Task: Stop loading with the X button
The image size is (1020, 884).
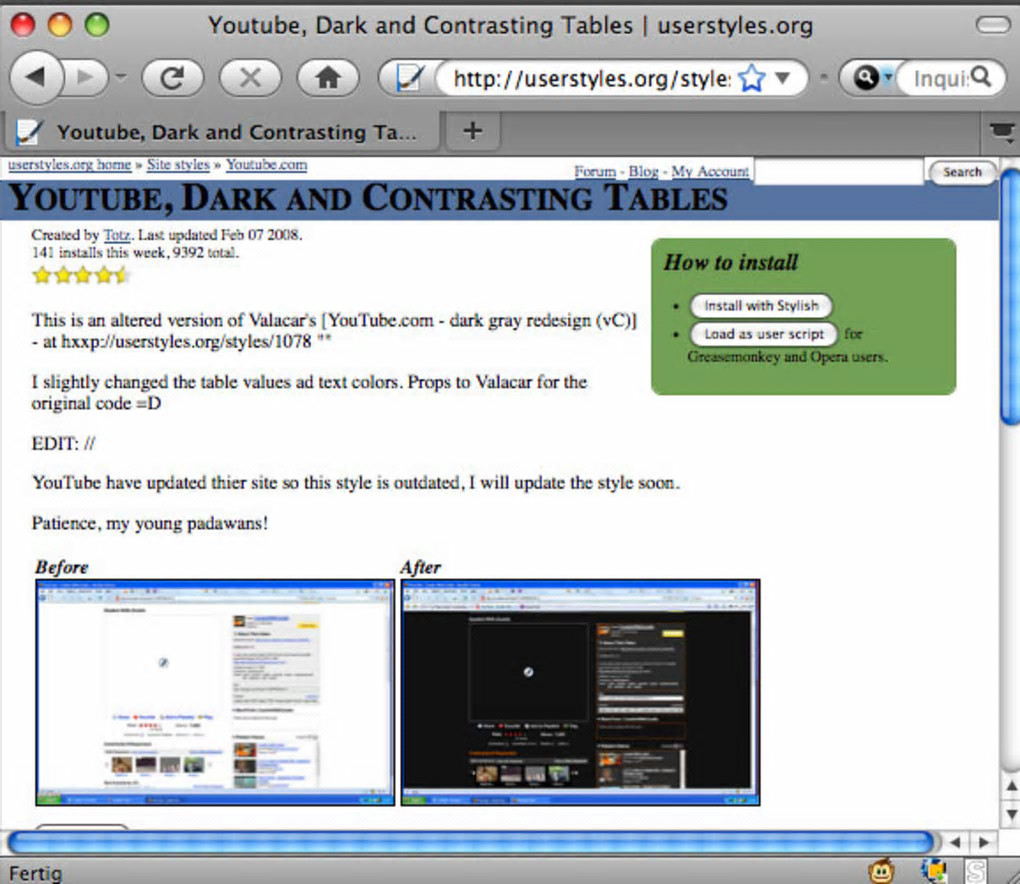Action: pos(250,78)
